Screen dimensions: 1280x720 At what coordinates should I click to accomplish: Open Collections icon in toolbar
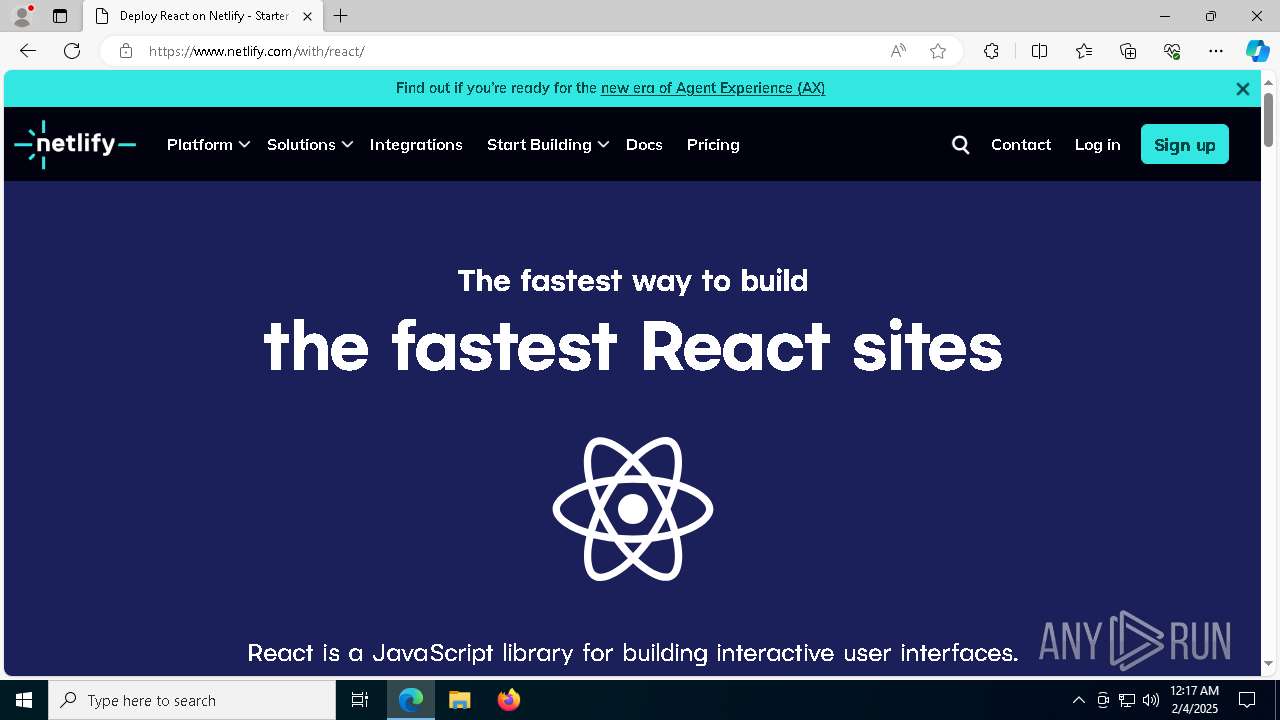pyautogui.click(x=1128, y=51)
